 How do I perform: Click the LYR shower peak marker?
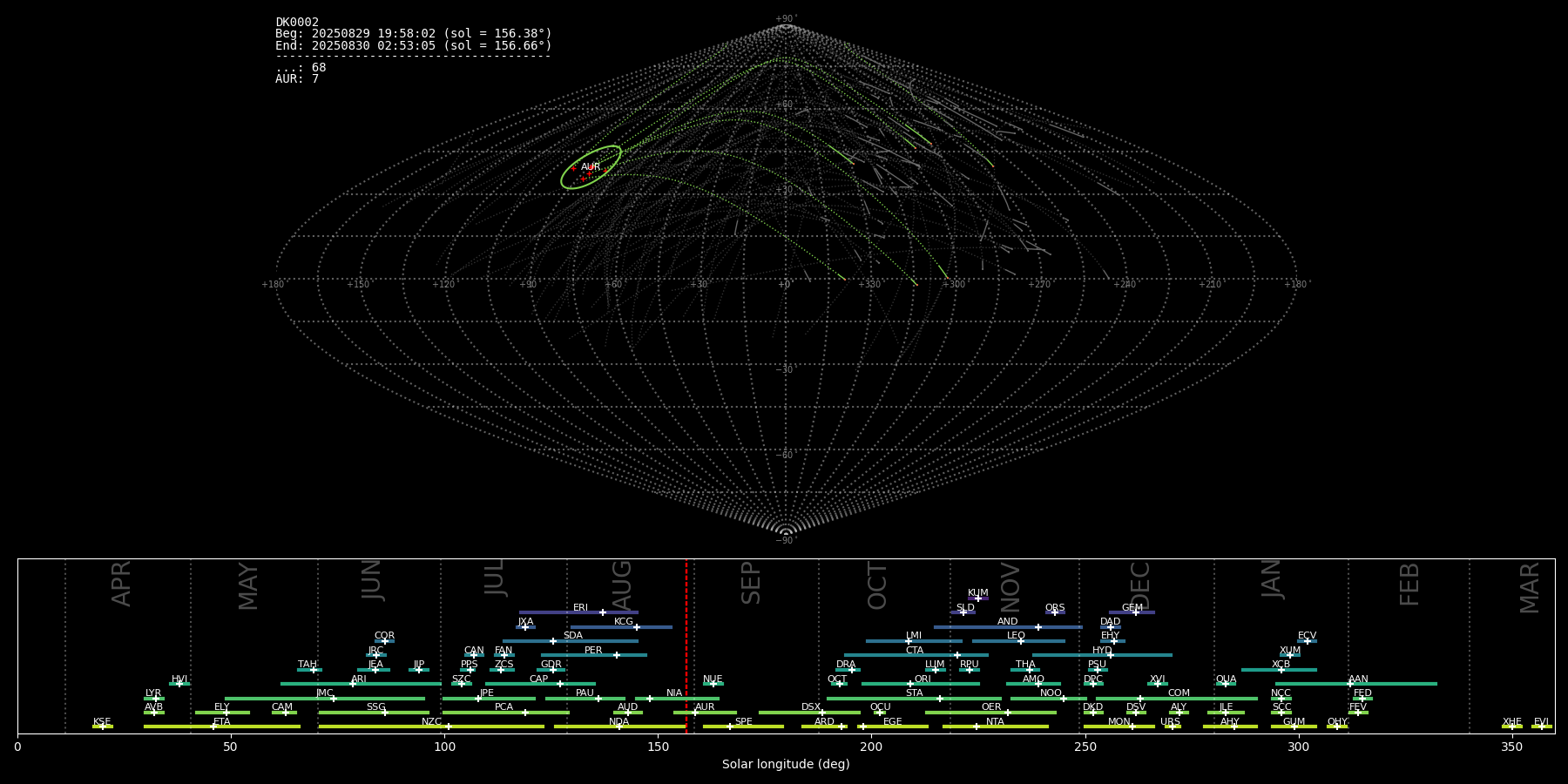(157, 699)
